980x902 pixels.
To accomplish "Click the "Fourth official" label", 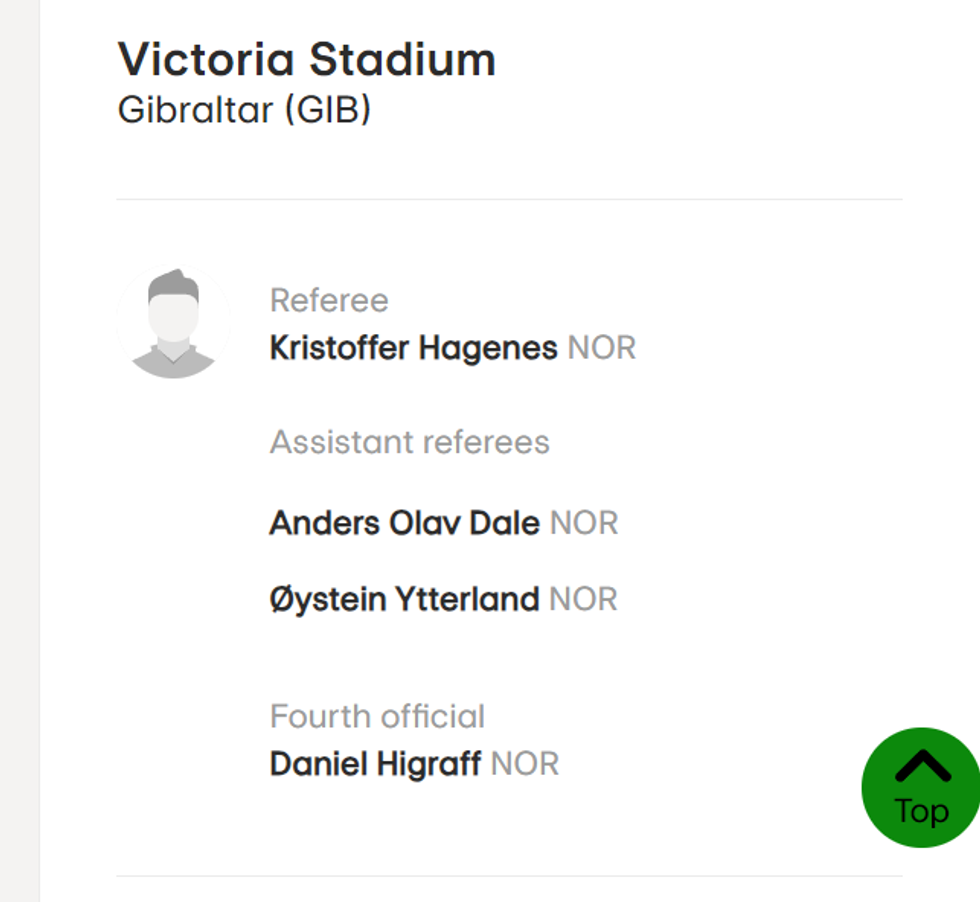I will (377, 716).
